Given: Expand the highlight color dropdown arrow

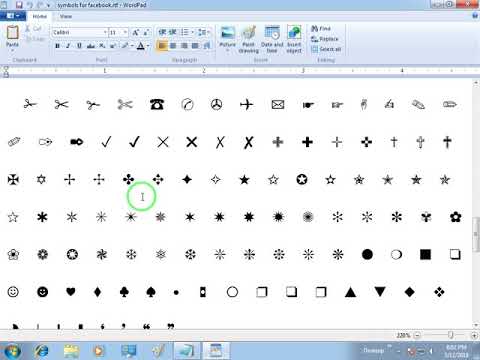Looking at the screenshot, I should point(132,46).
